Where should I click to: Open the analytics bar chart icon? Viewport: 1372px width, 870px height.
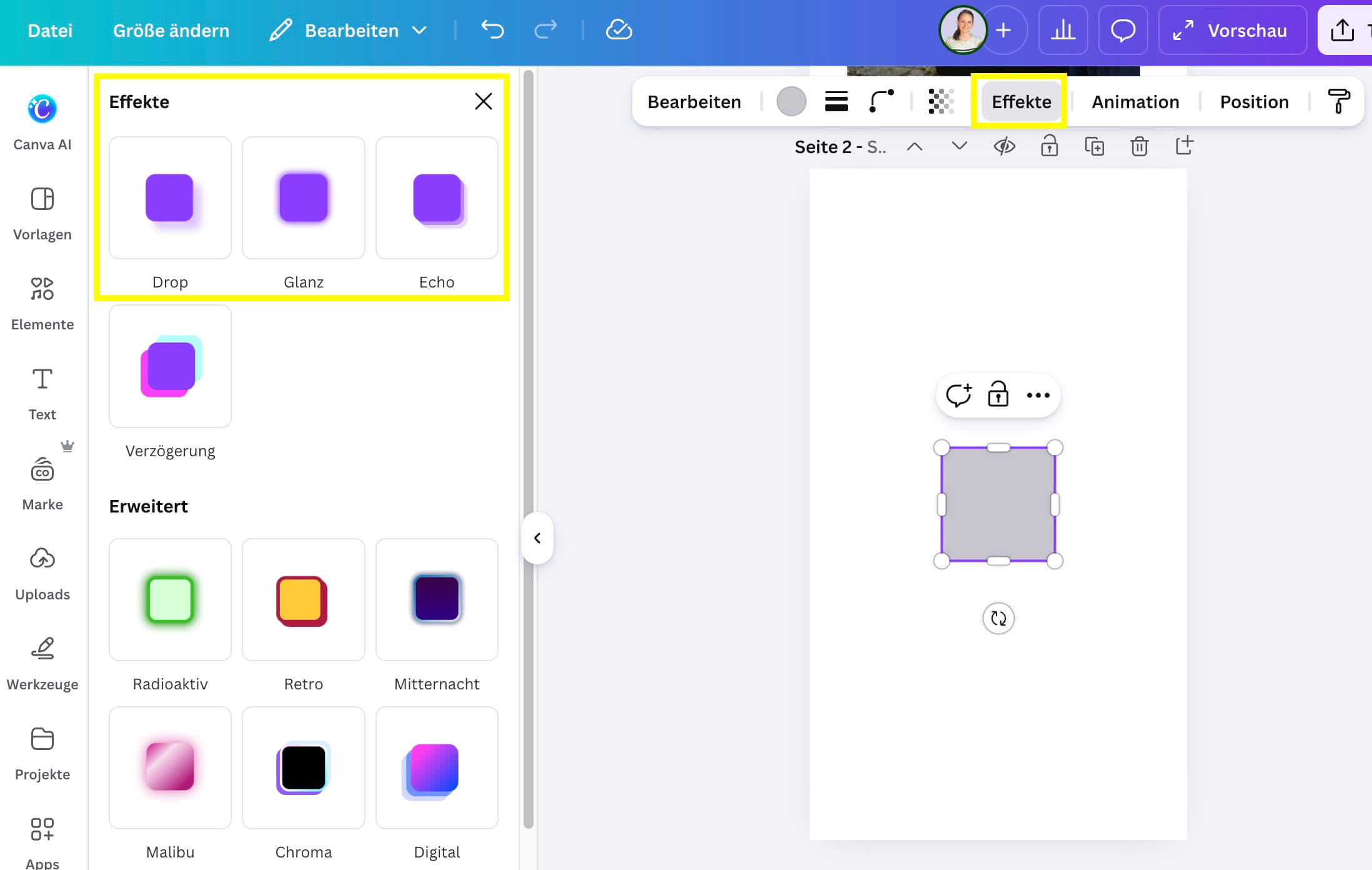pos(1062,30)
